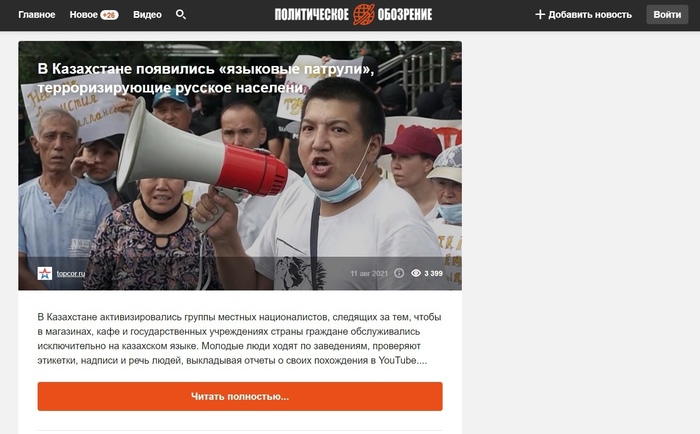Click the headline about языковые патрули
This screenshot has height=434, width=700.
click(205, 78)
